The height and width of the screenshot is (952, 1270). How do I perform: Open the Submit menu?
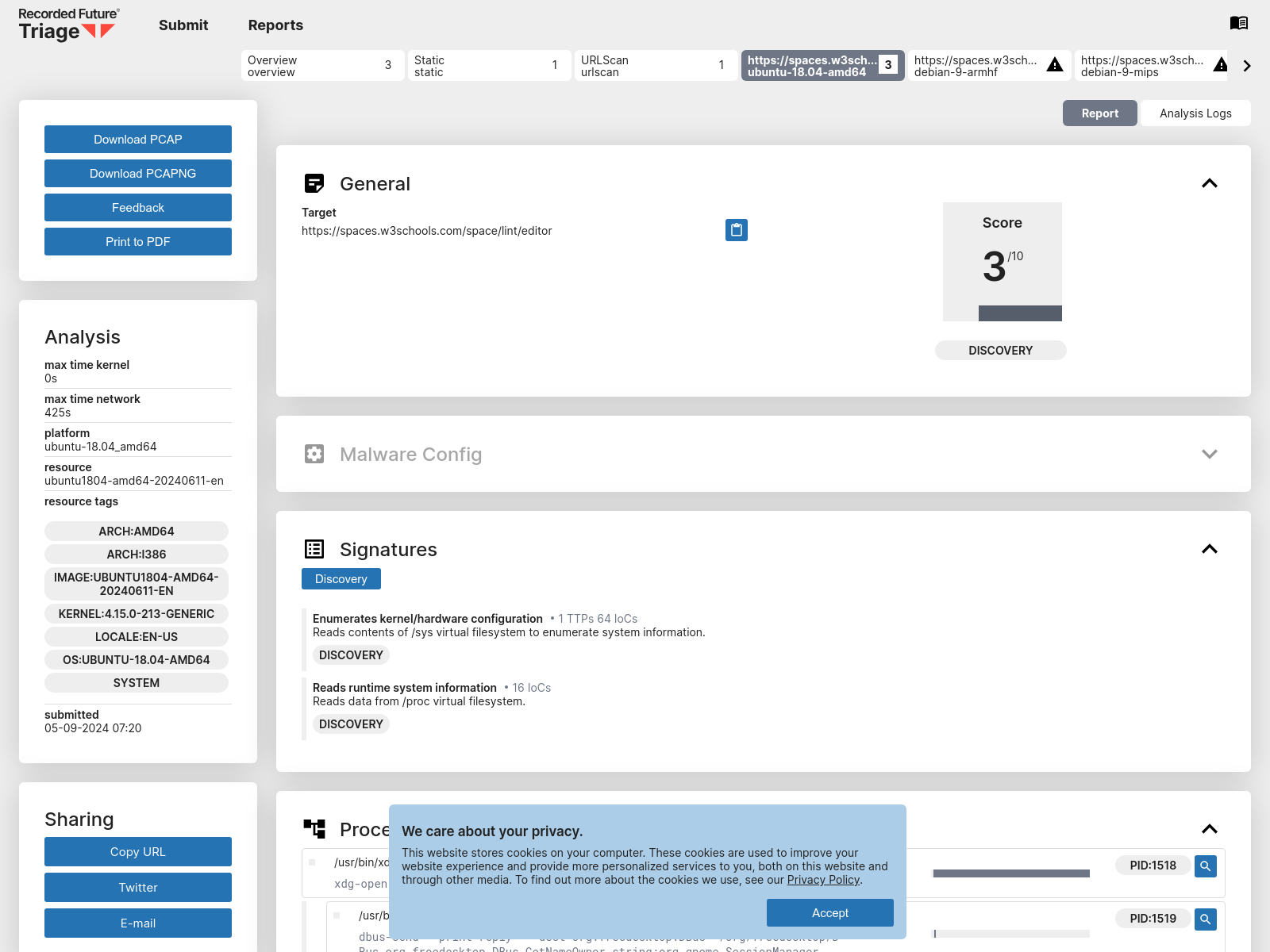183,25
